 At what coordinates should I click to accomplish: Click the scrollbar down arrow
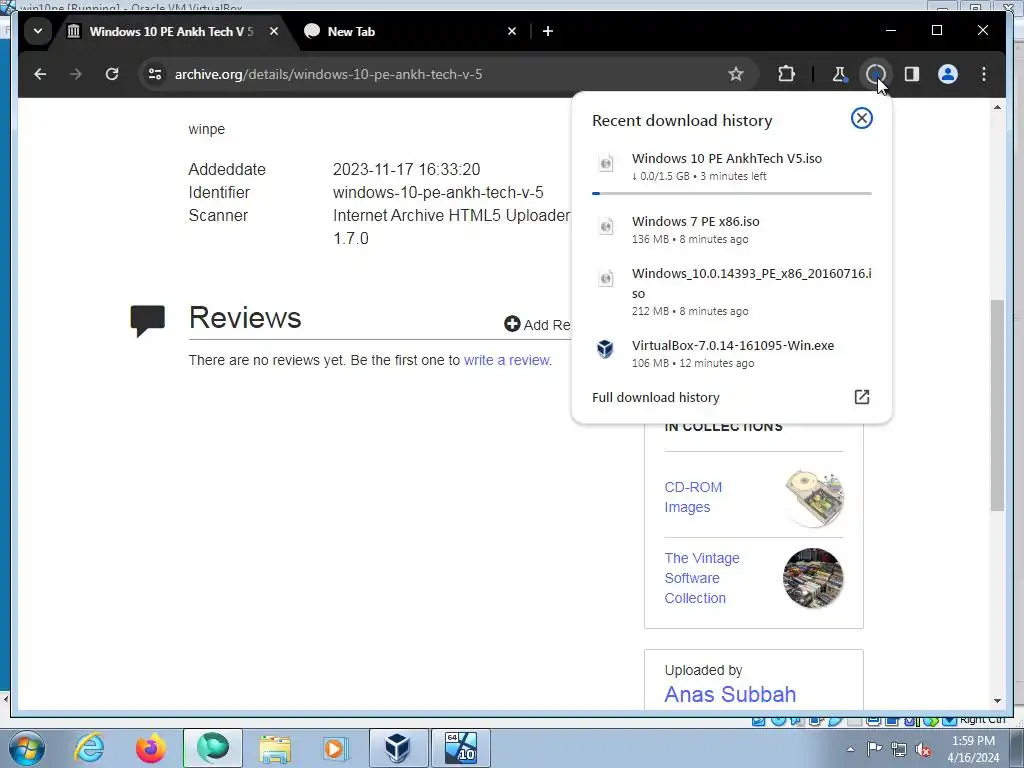tap(997, 701)
